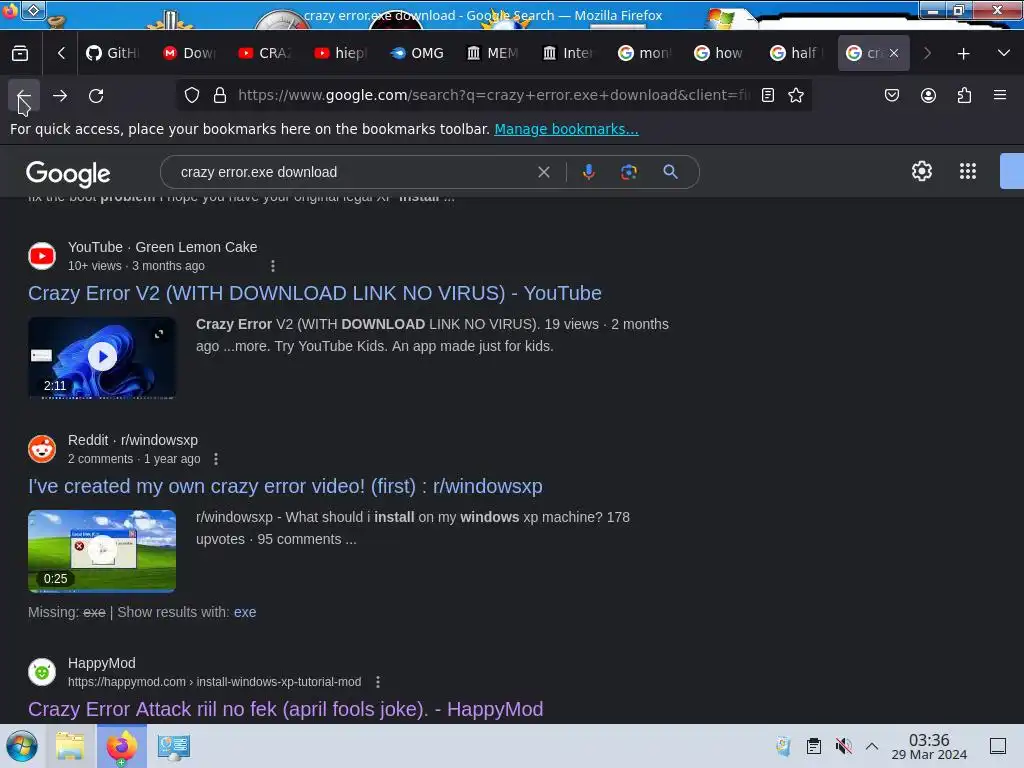The image size is (1024, 768).
Task: Open the clipboard tray icon
Action: [813, 746]
